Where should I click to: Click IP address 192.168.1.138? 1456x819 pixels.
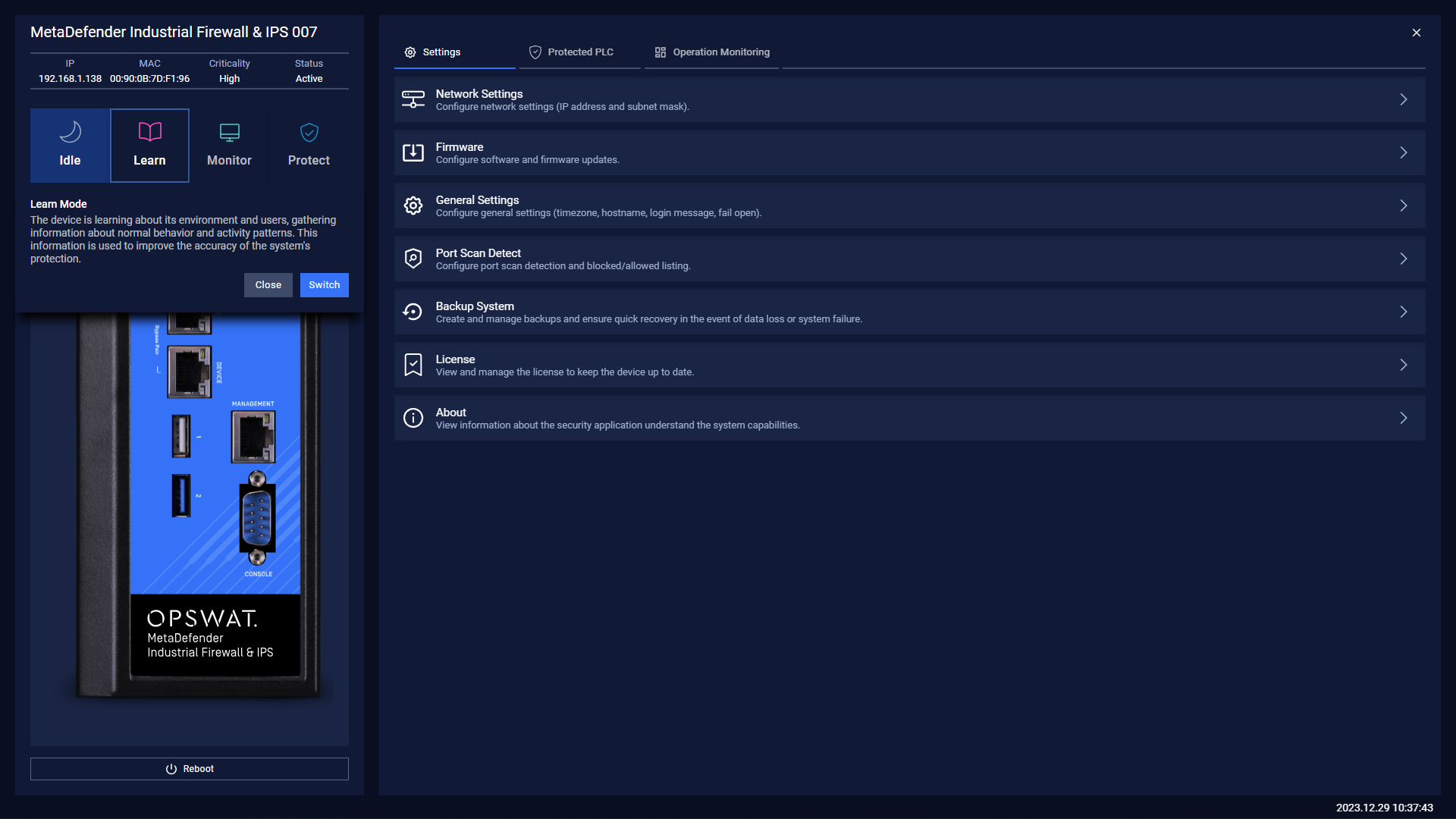[x=70, y=79]
